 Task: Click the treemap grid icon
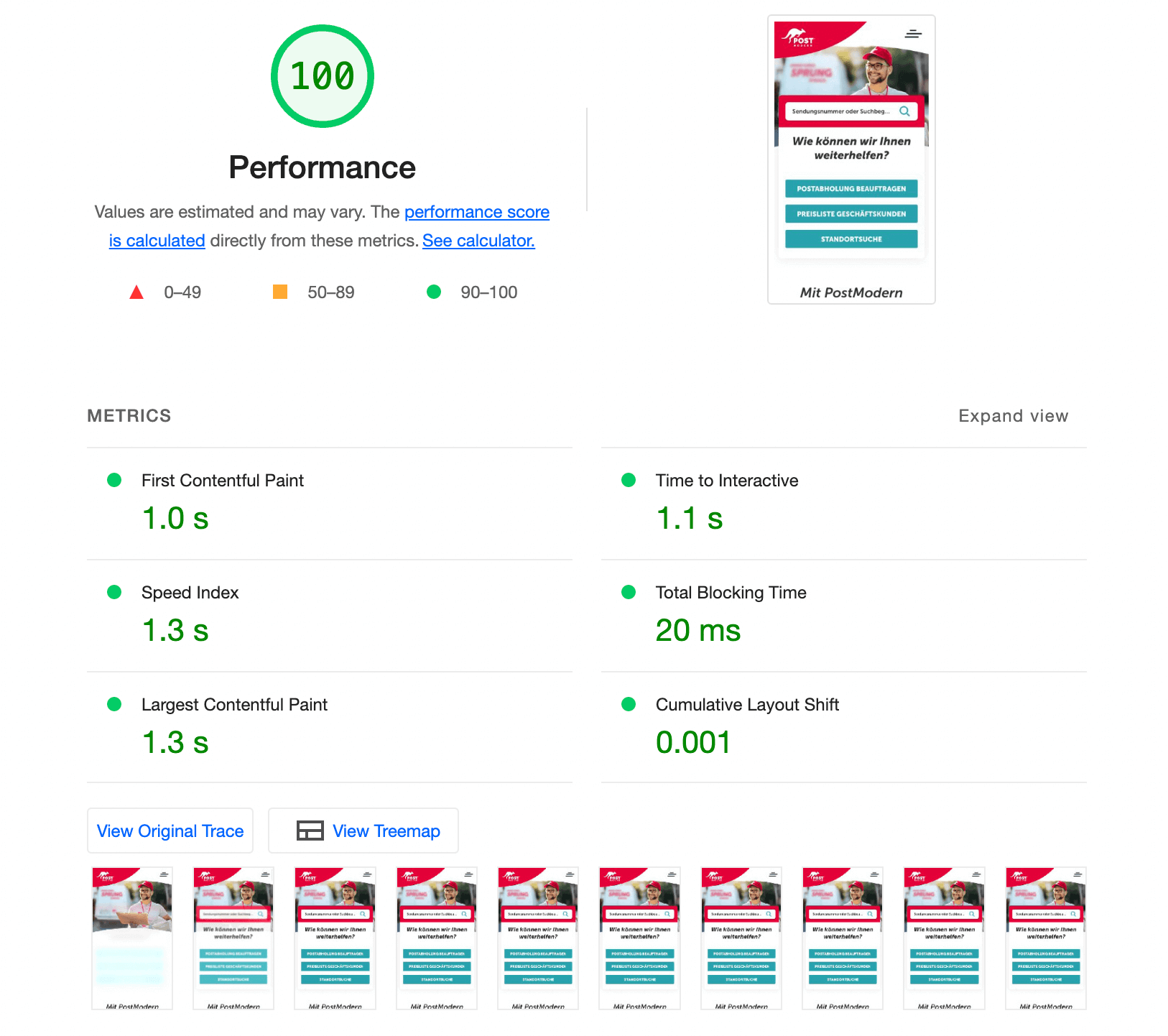click(310, 831)
